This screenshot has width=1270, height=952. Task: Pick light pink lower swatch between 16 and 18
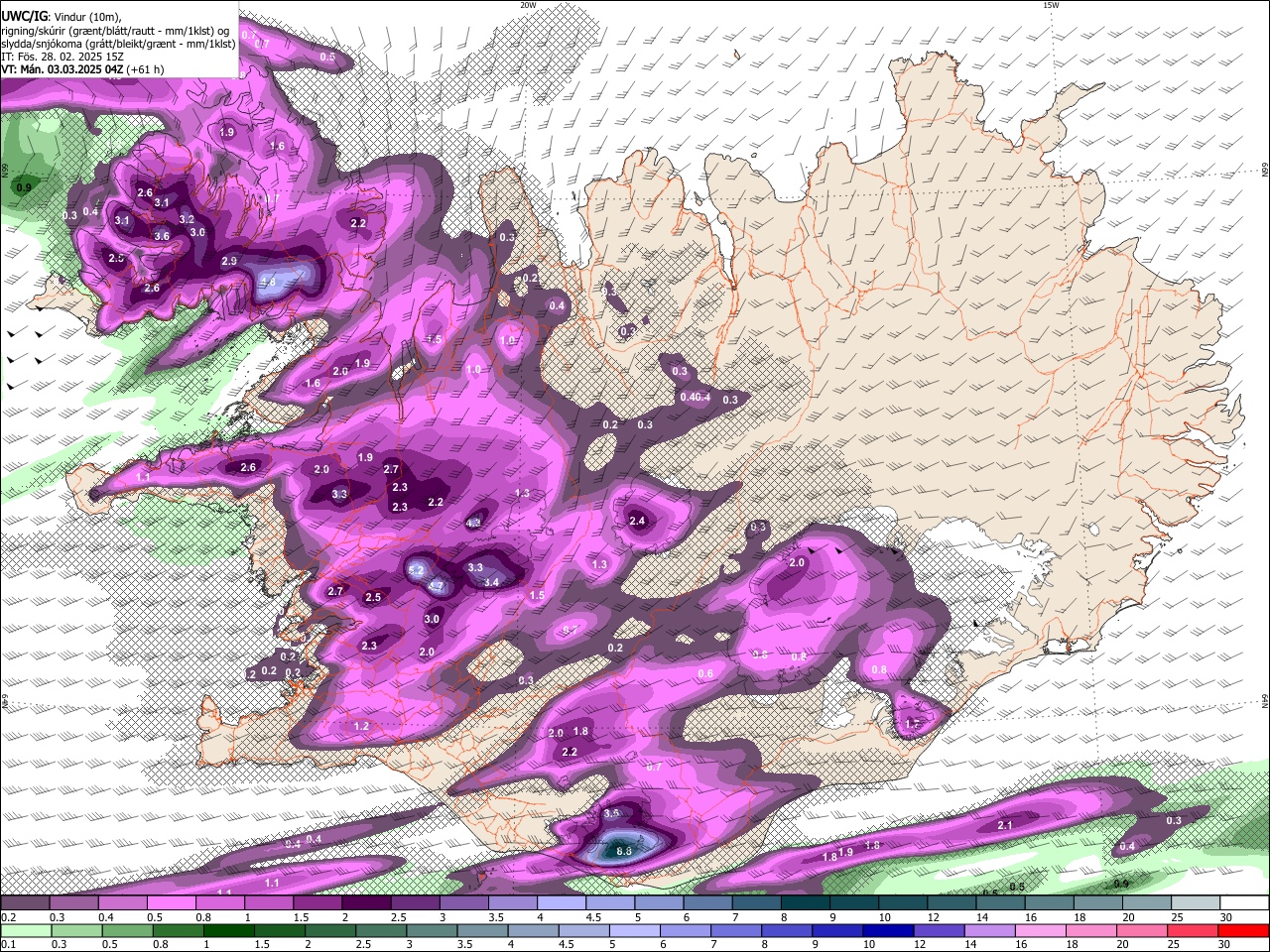tap(1040, 930)
